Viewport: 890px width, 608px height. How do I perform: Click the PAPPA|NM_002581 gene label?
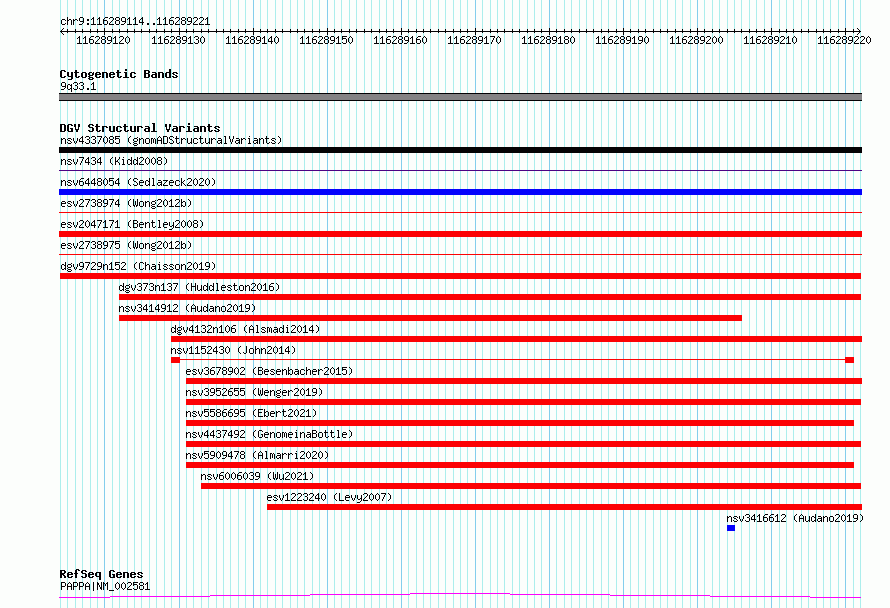105,586
